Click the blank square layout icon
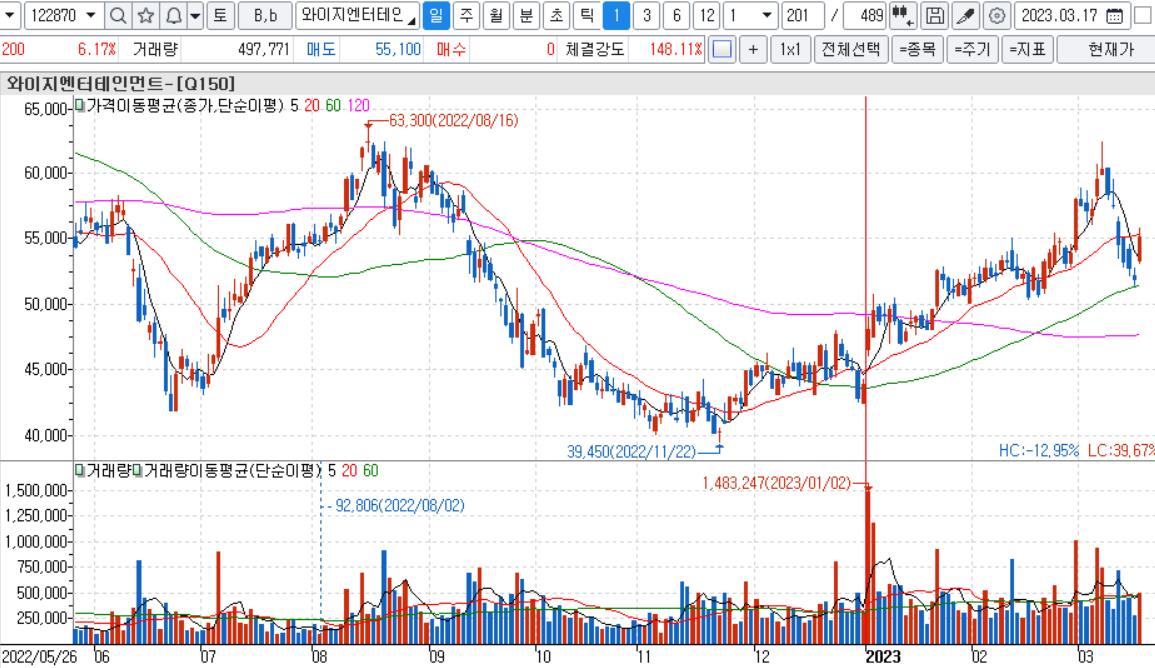Screen dimensions: 1155x668 click(722, 49)
